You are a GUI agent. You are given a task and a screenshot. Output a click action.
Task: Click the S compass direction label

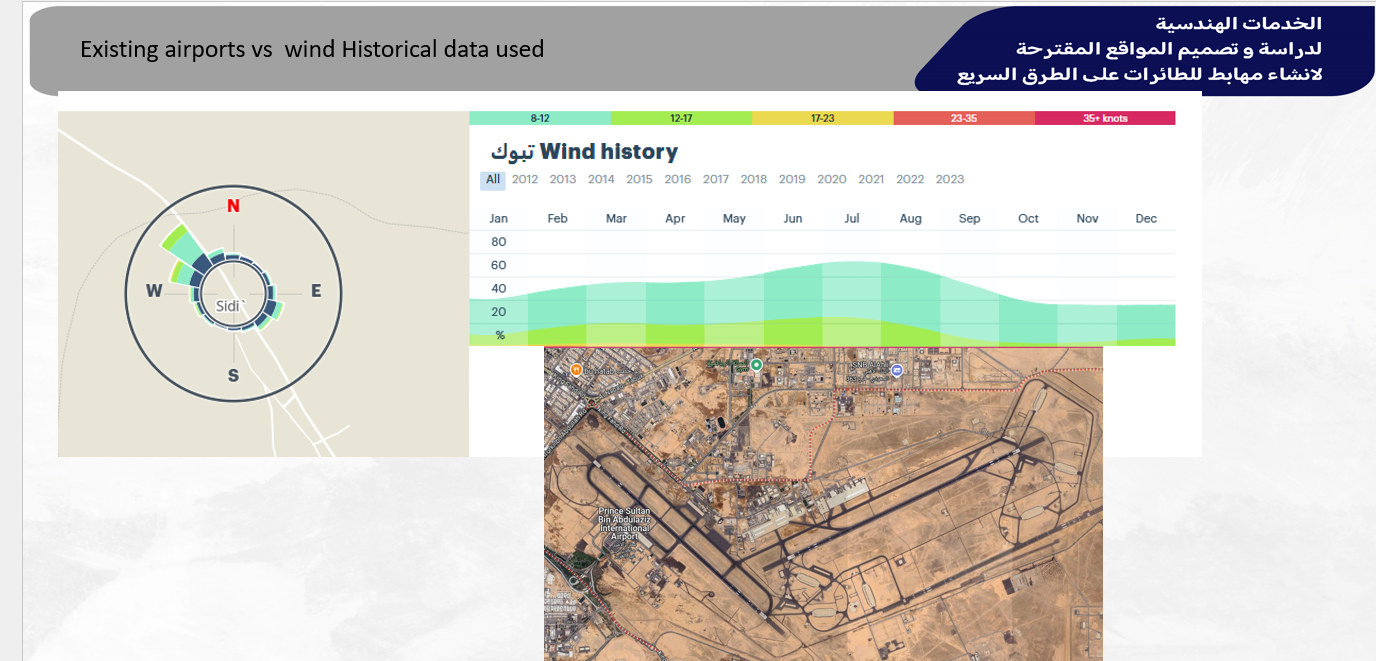click(233, 376)
